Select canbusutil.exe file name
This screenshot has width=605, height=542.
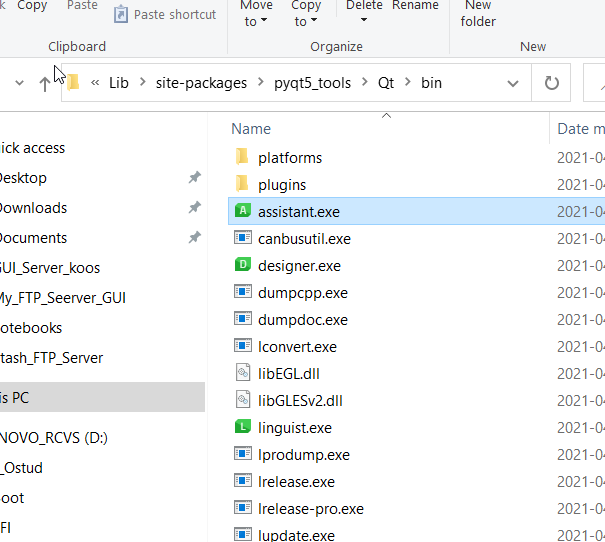tap(304, 239)
